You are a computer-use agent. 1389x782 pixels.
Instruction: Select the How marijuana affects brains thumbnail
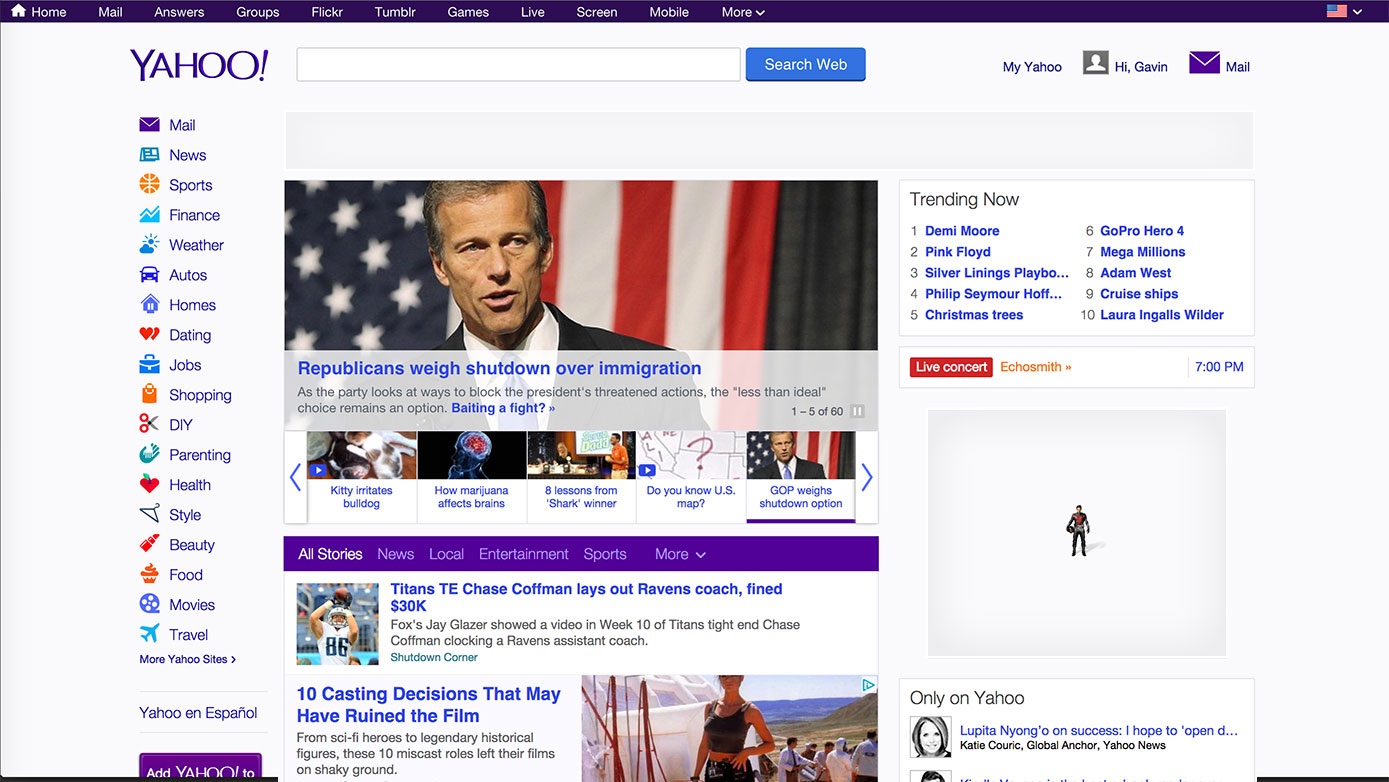point(471,477)
